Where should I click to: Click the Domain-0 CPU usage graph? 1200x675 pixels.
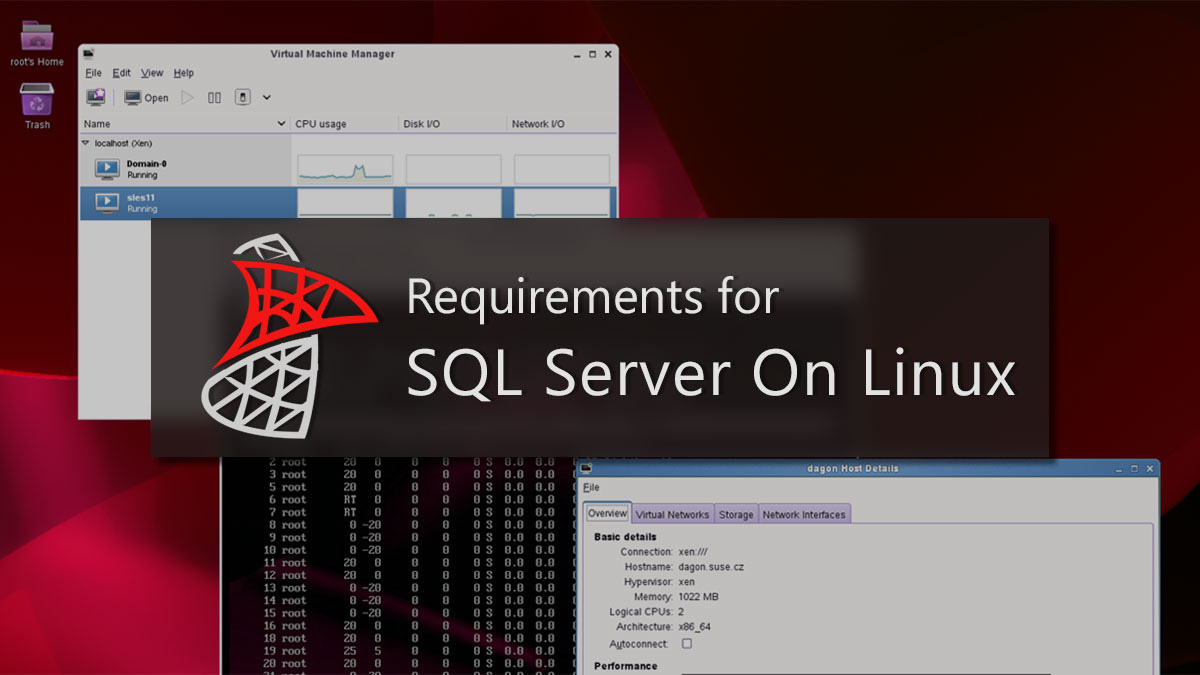coord(345,168)
